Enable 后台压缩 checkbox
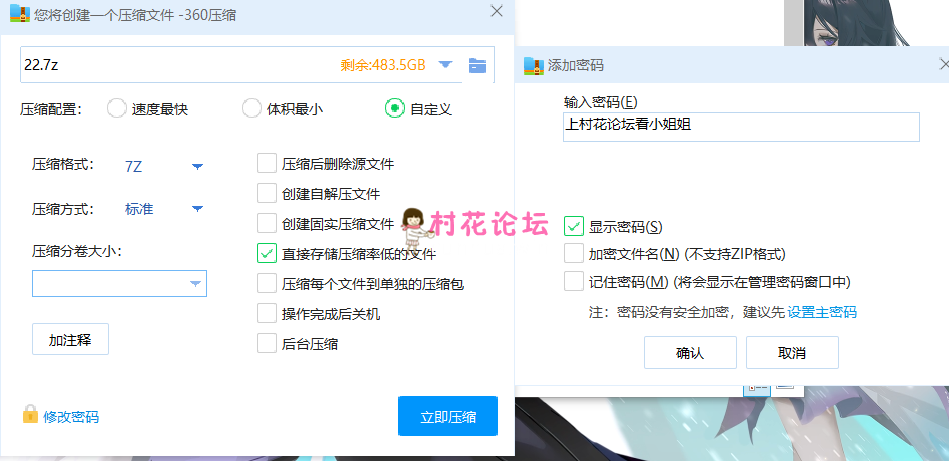The image size is (949, 461). click(x=267, y=343)
